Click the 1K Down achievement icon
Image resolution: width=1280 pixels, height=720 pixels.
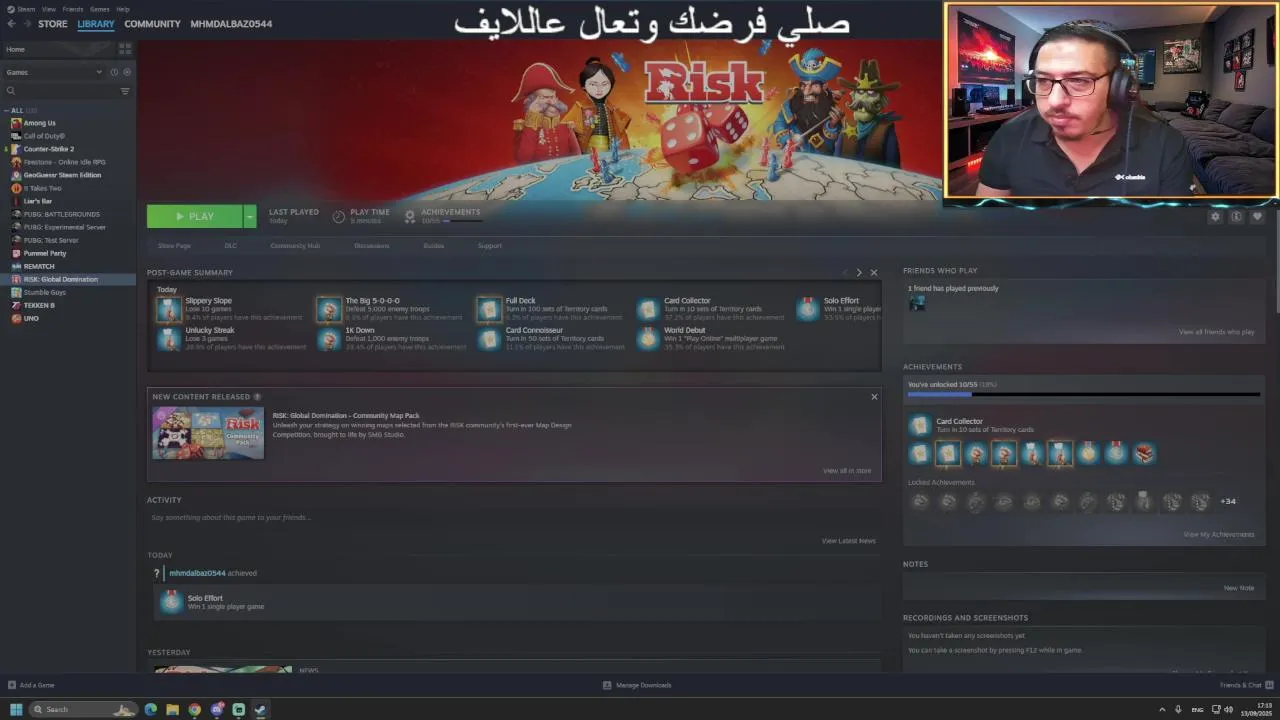click(x=329, y=339)
